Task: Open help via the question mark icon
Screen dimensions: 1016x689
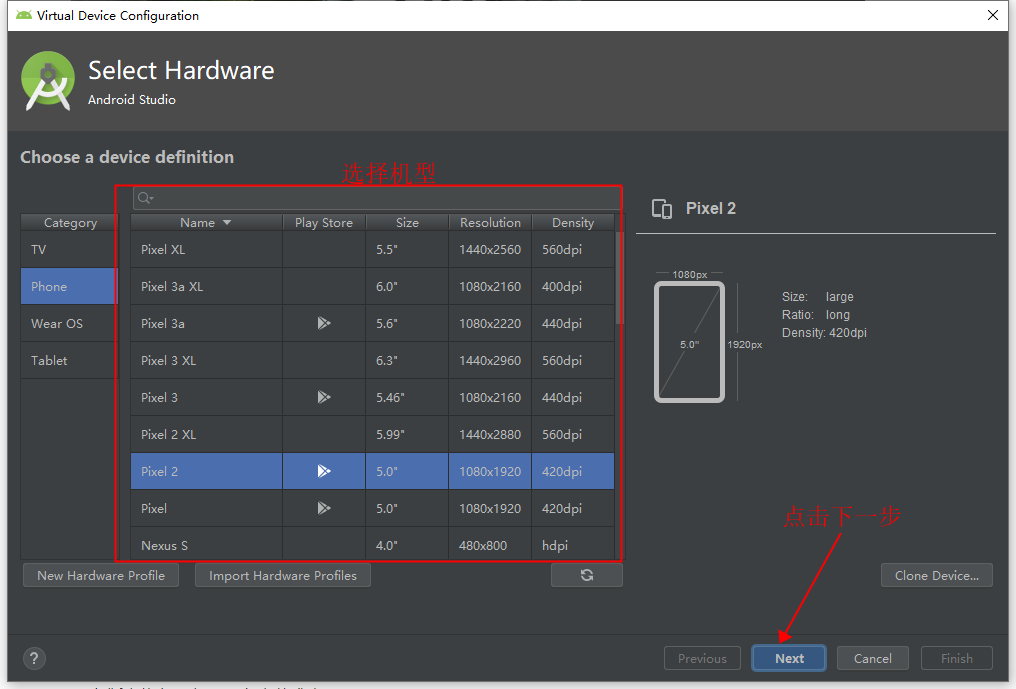Action: pos(34,658)
